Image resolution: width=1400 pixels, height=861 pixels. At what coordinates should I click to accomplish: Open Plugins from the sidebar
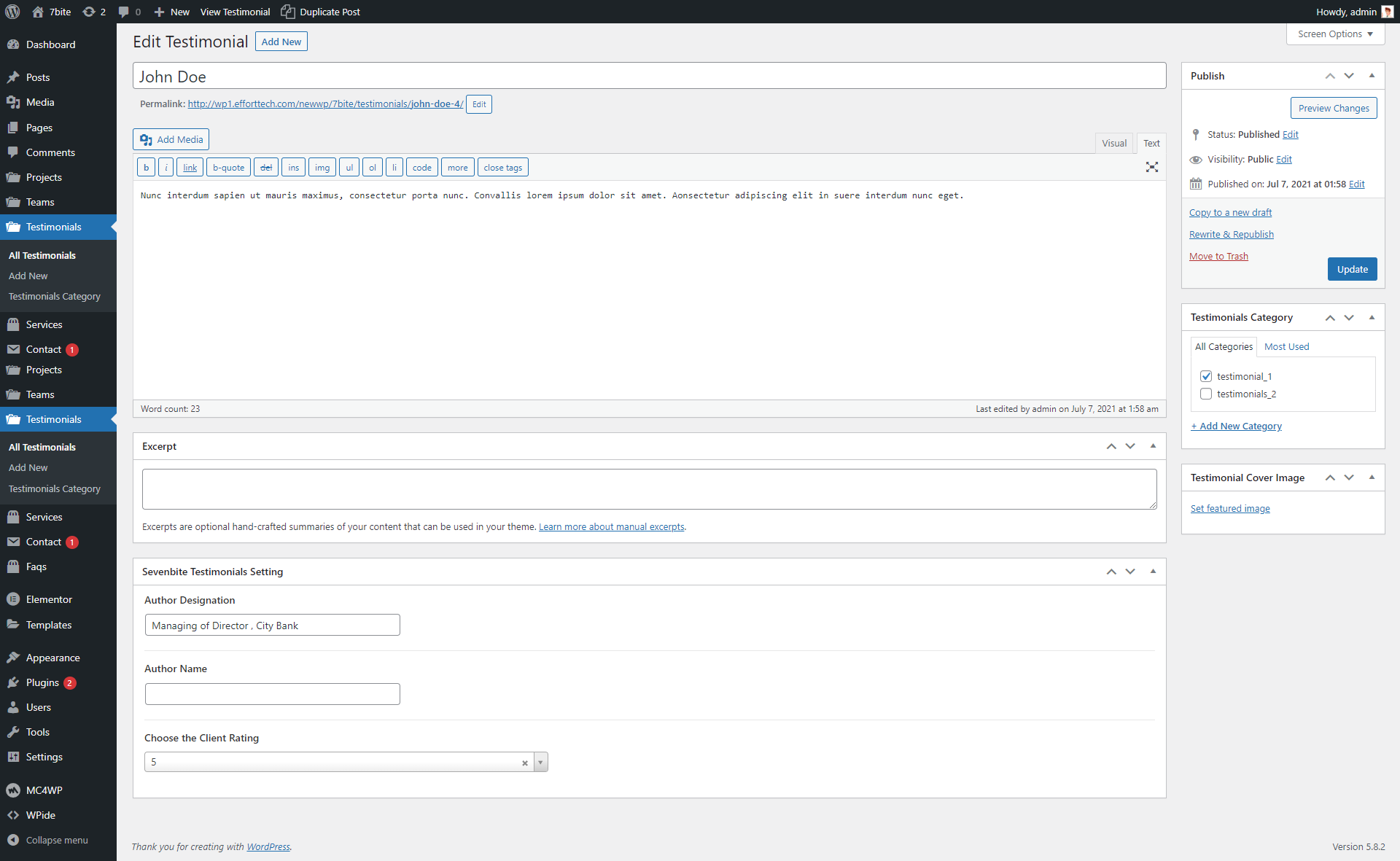coord(42,682)
